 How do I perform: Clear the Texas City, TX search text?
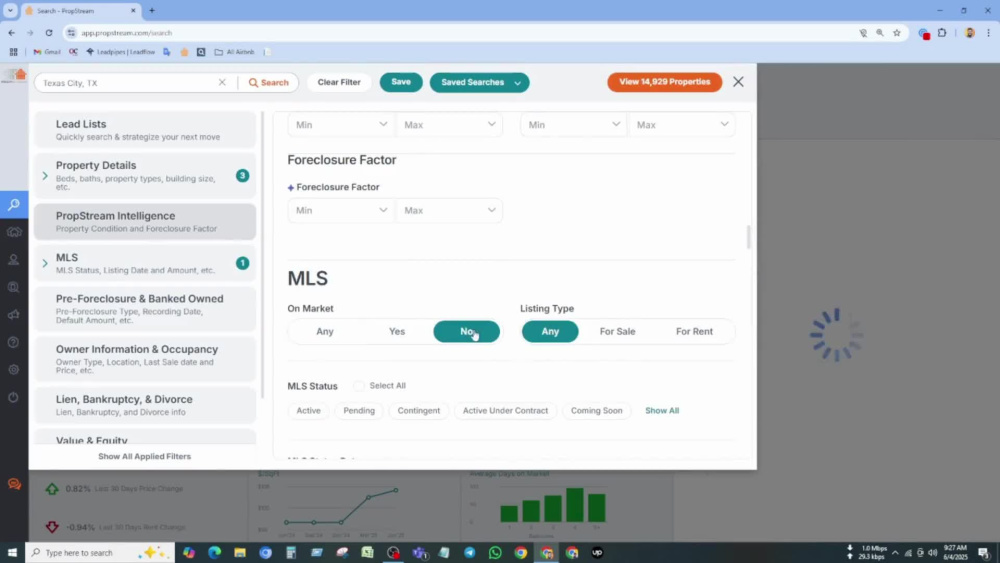tap(222, 82)
